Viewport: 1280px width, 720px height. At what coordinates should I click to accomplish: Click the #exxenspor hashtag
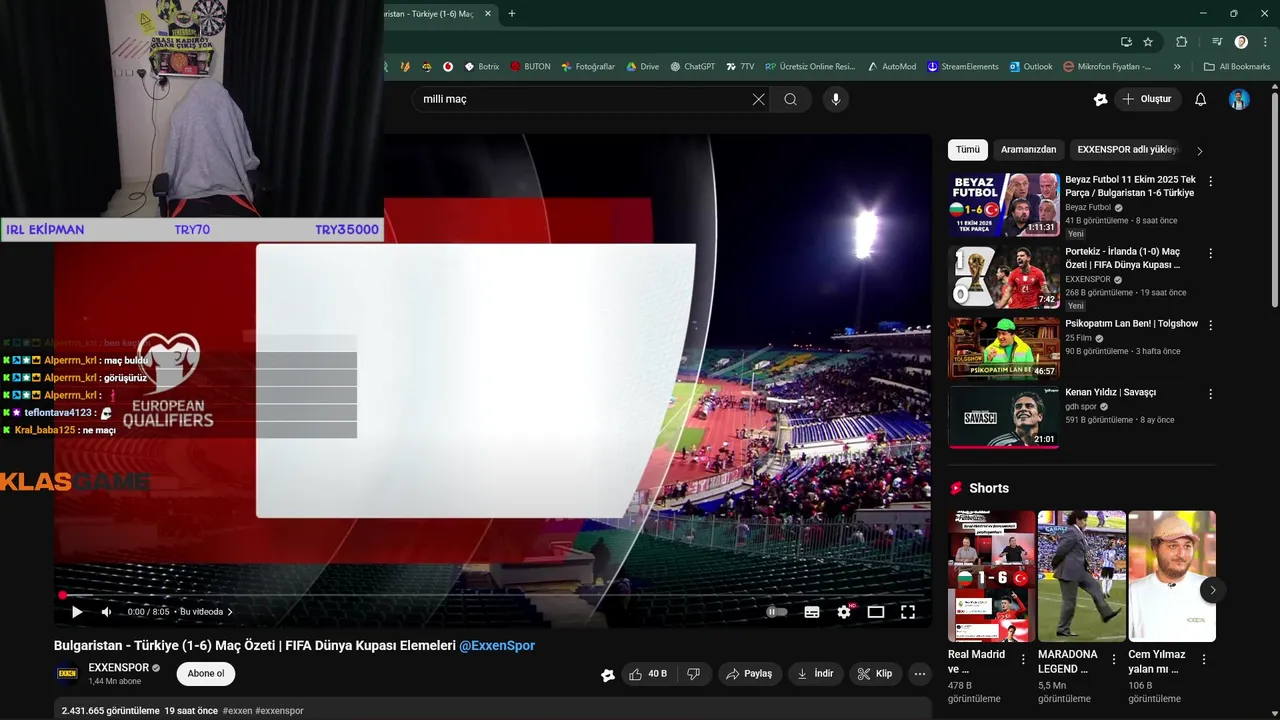279,711
